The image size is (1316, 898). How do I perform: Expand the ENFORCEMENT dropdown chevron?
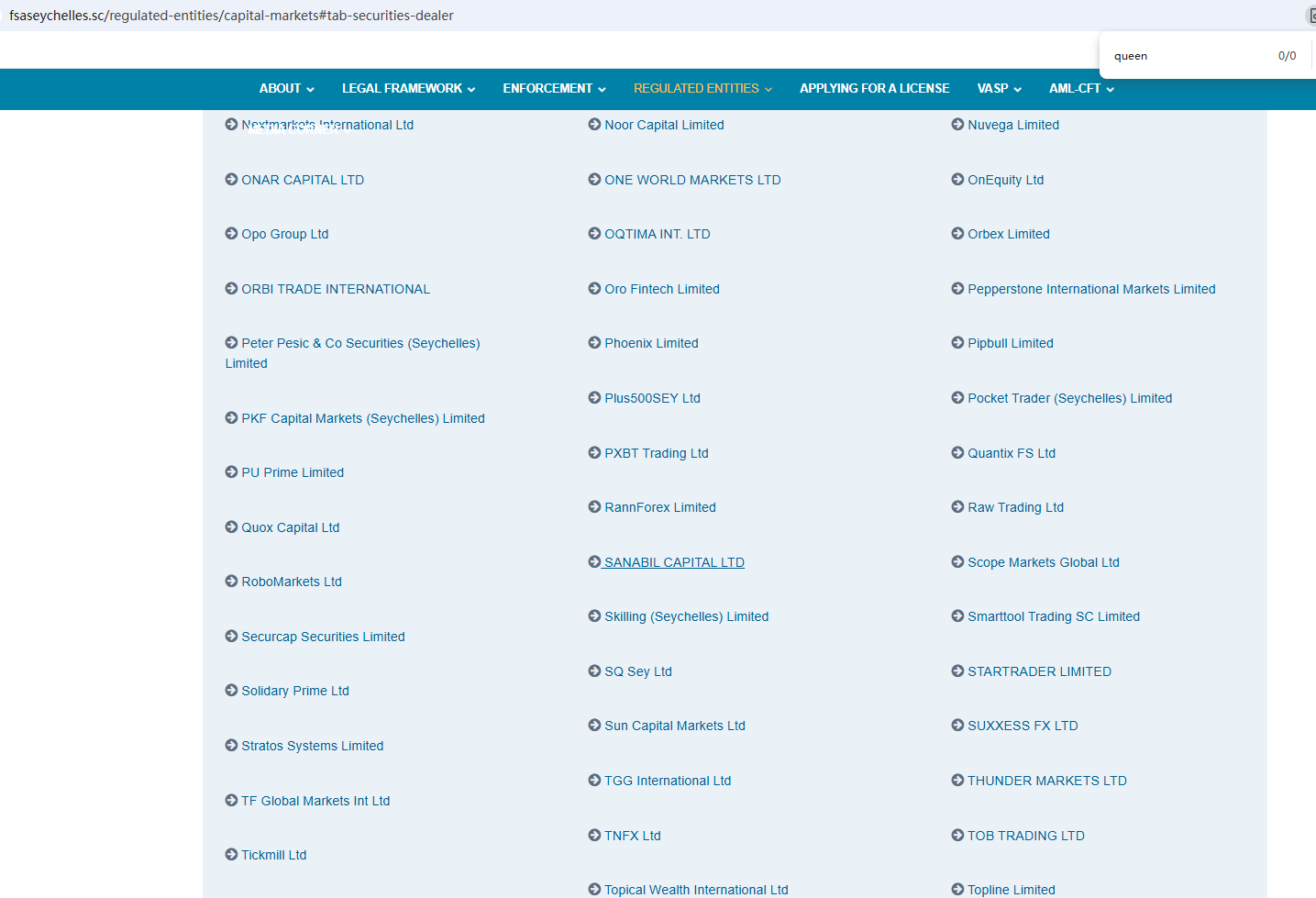point(602,90)
